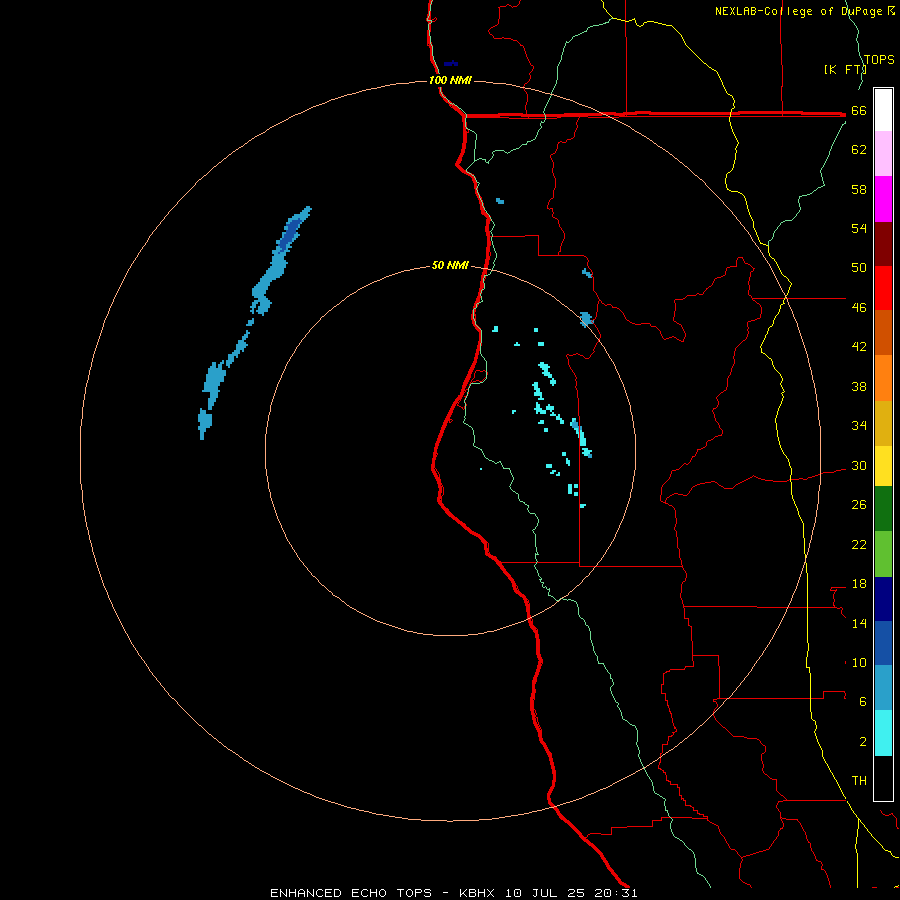This screenshot has width=900, height=900.
Task: Click the 6 legend value
Action: coord(863,702)
